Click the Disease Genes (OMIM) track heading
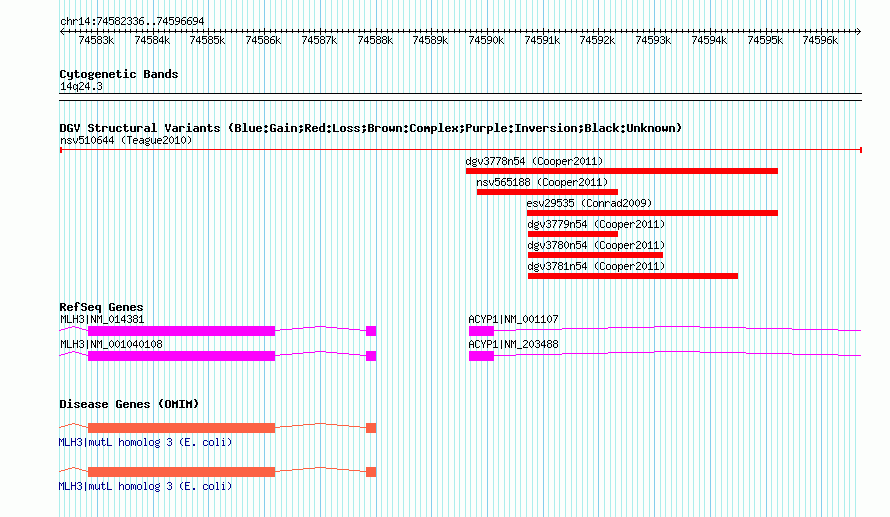 129,404
